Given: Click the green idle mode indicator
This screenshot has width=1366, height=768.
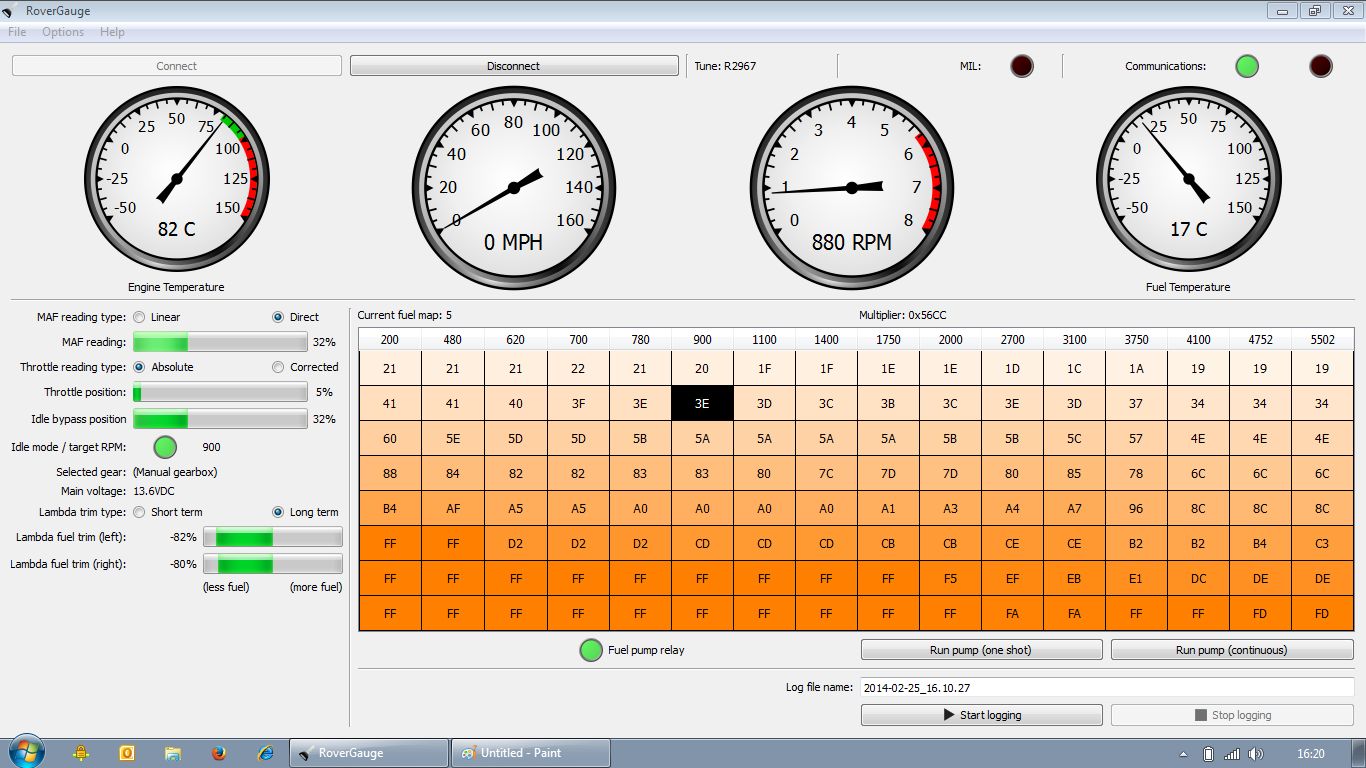Looking at the screenshot, I should tap(165, 447).
